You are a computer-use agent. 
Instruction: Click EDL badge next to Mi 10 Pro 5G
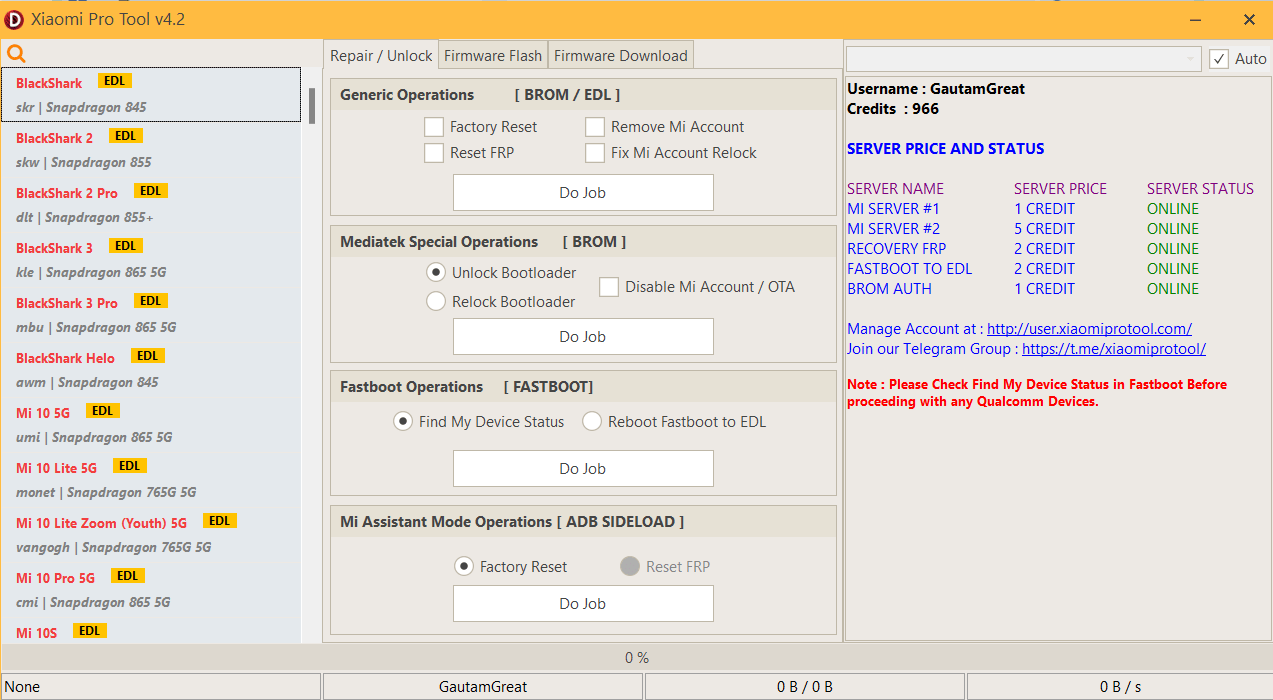(128, 576)
